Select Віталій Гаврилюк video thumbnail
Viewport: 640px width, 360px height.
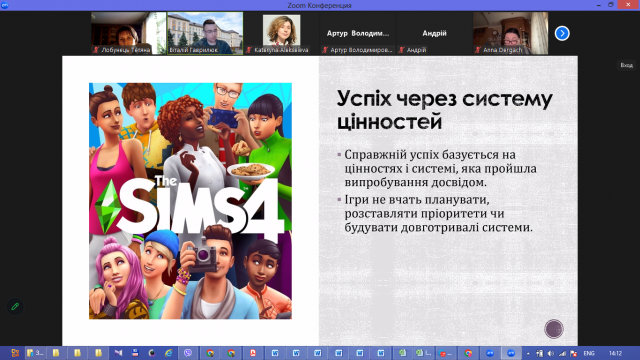click(205, 33)
